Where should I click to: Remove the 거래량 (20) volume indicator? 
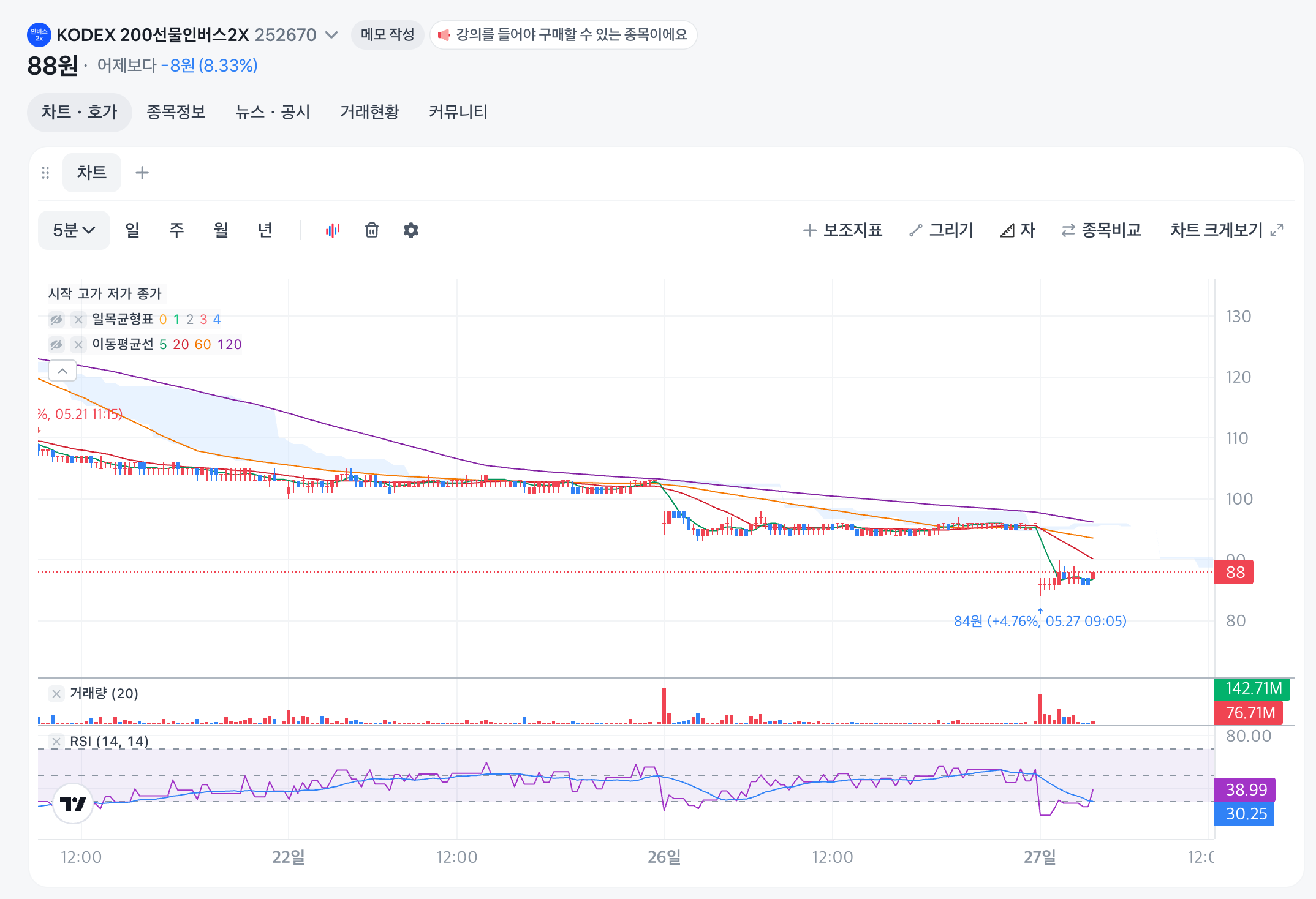[56, 694]
